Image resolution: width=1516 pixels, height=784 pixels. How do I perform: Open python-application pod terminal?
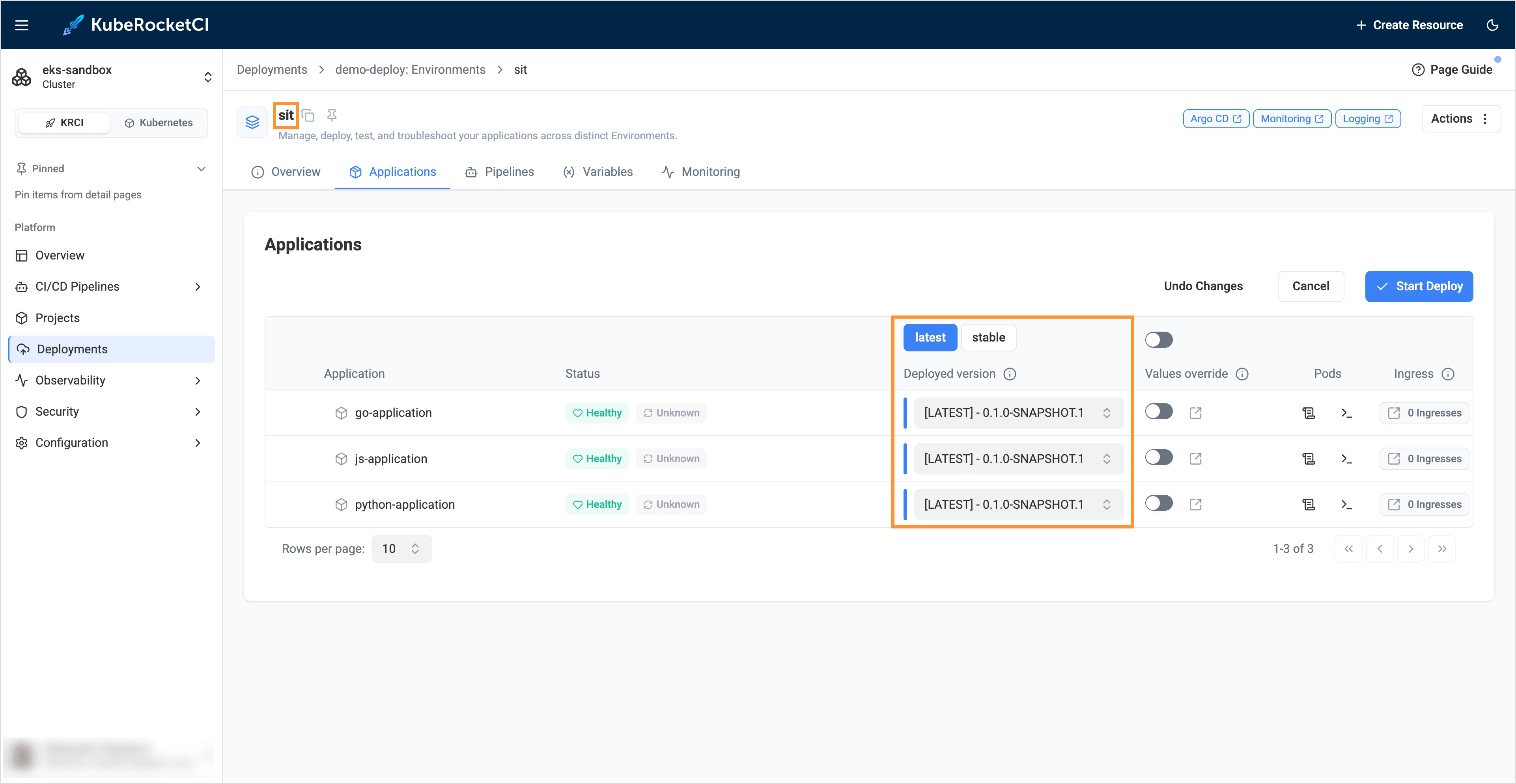tap(1346, 504)
